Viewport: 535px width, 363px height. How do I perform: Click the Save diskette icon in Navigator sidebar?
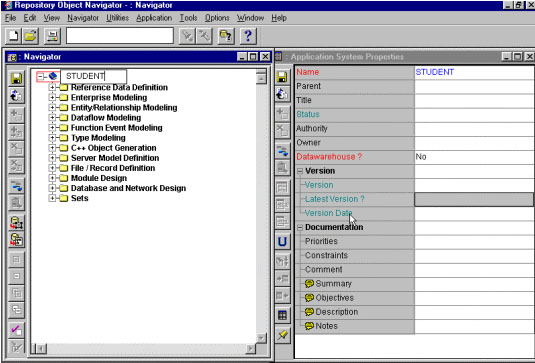tap(16, 78)
